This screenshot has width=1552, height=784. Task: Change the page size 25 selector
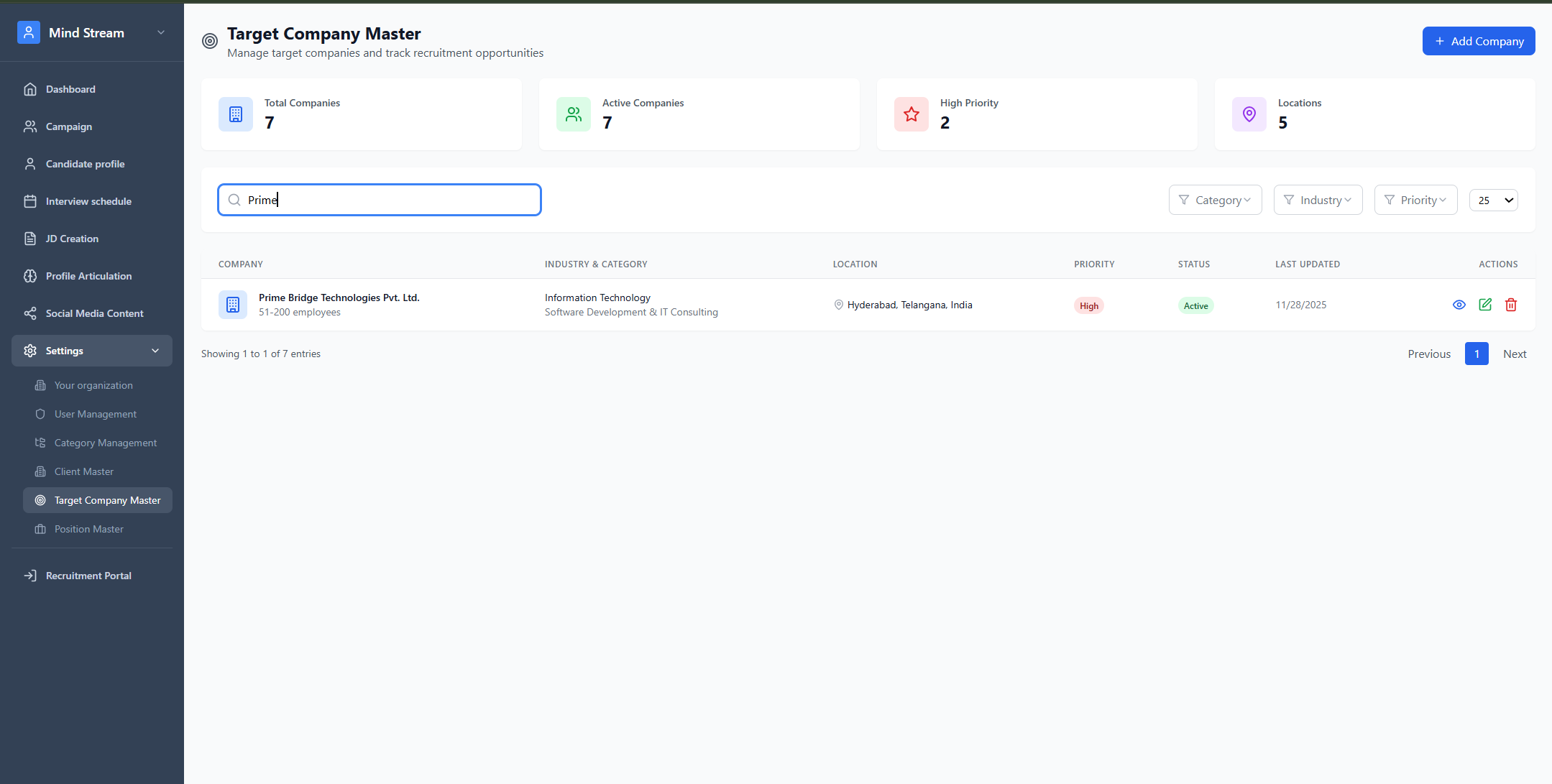[x=1493, y=200]
